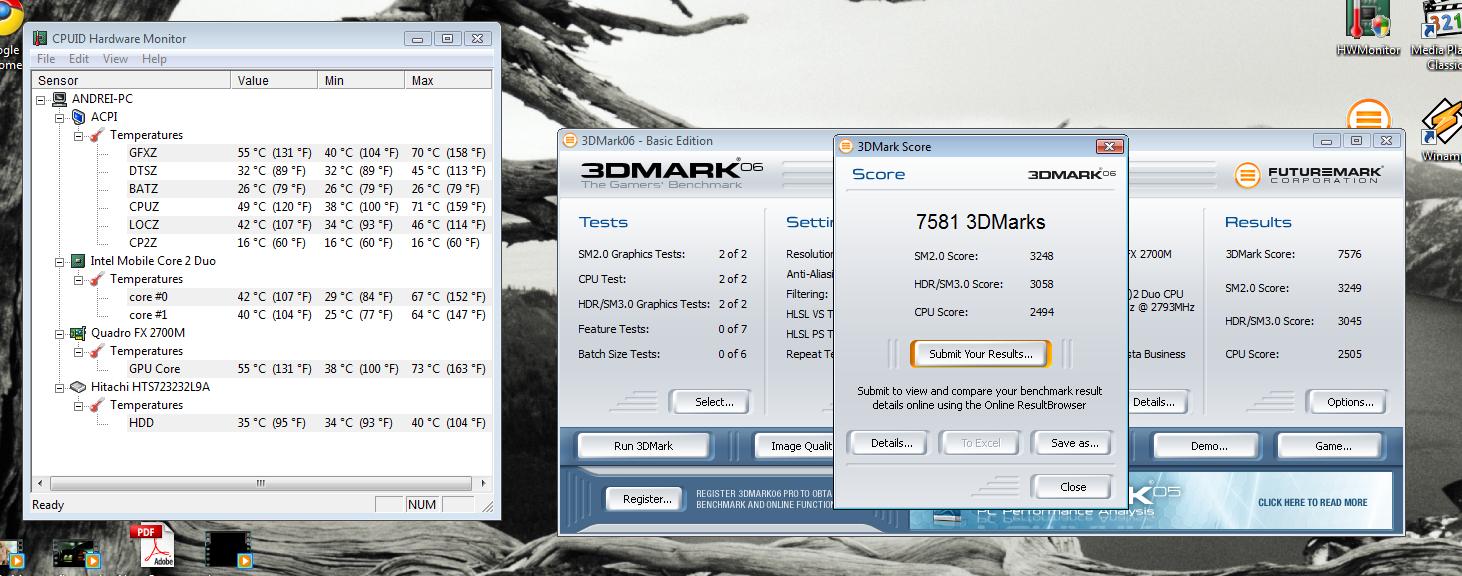
Task: Open the Edit menu in Hardware Monitor
Action: [x=79, y=59]
